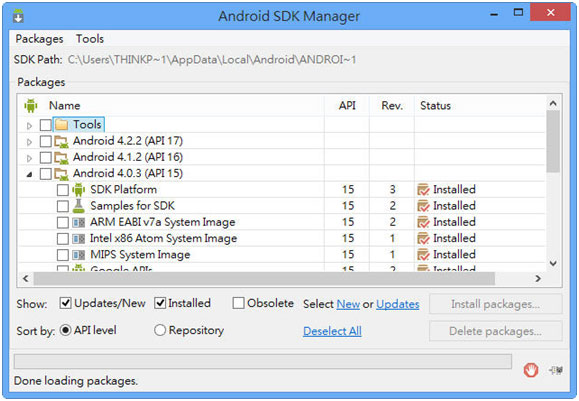Open the Tools menu

tap(90, 39)
